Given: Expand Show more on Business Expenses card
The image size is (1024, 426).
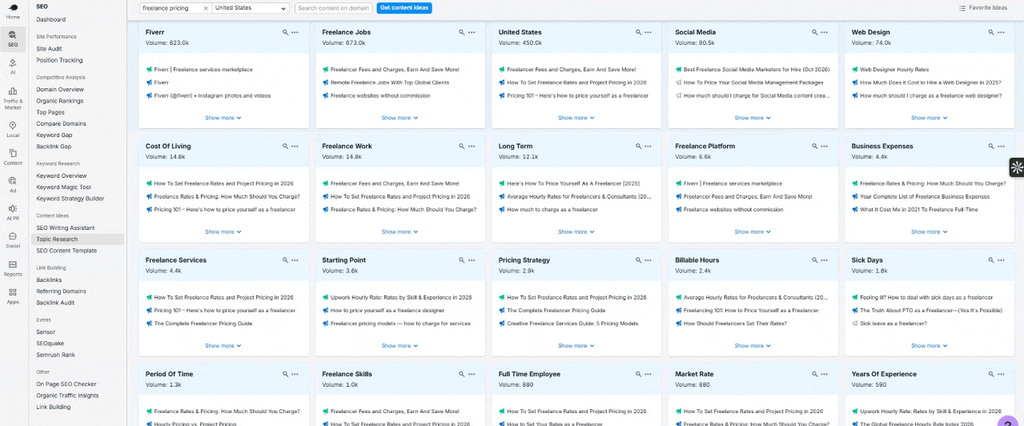Looking at the screenshot, I should [x=929, y=232].
